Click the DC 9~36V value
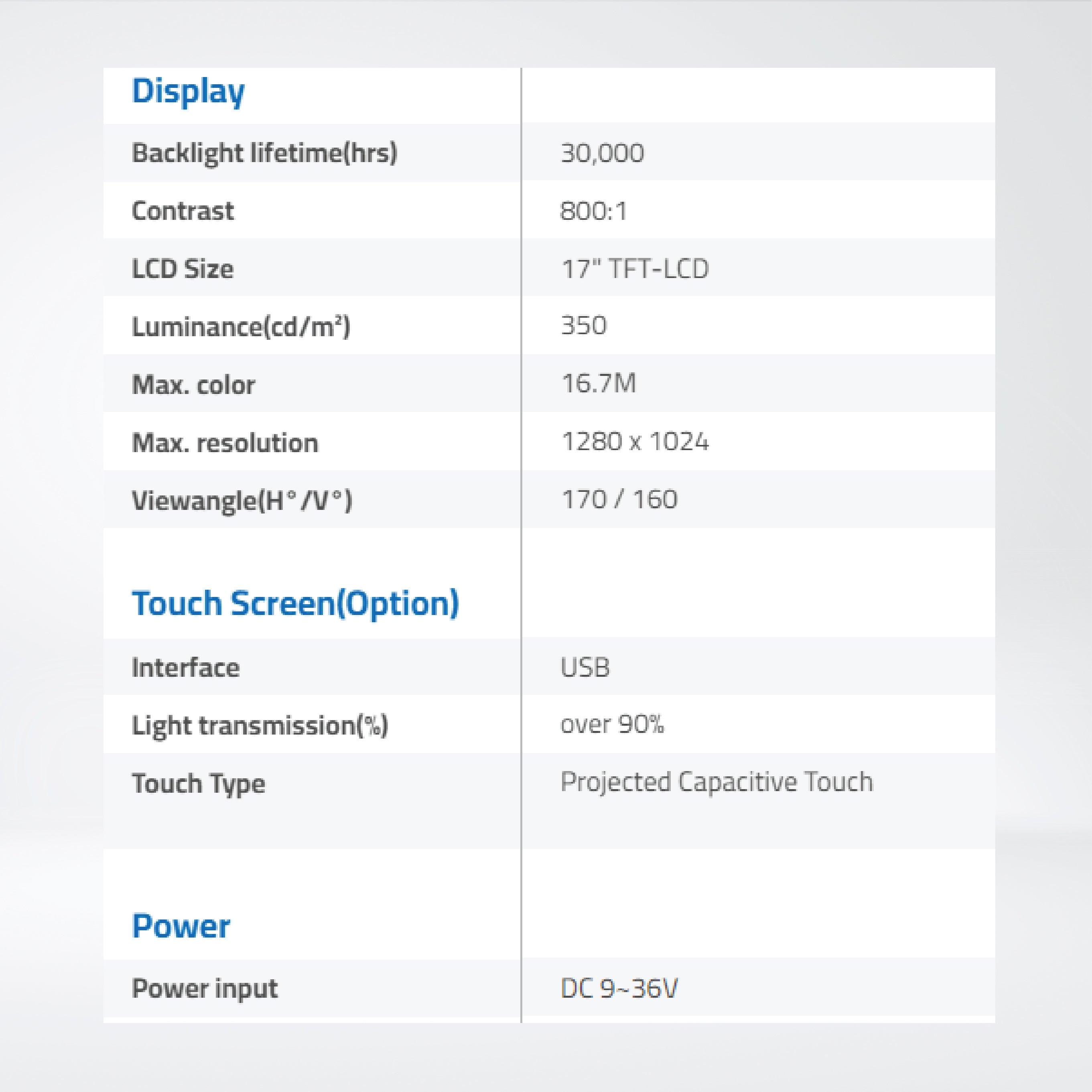 [x=619, y=988]
